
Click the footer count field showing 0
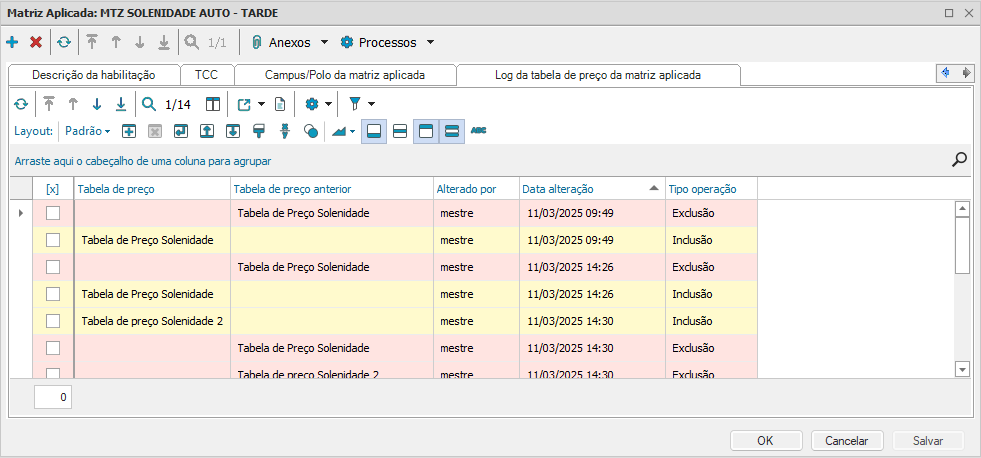[x=53, y=397]
